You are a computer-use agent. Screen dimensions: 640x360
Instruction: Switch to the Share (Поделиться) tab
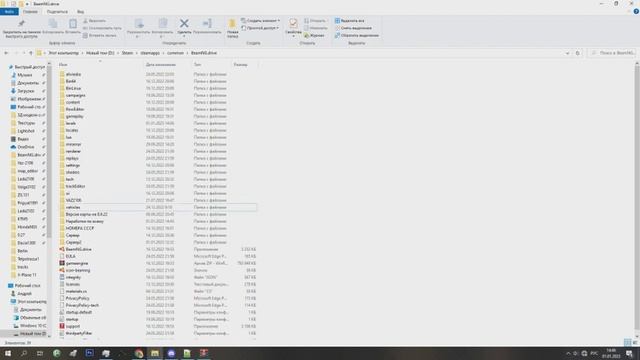pos(57,12)
